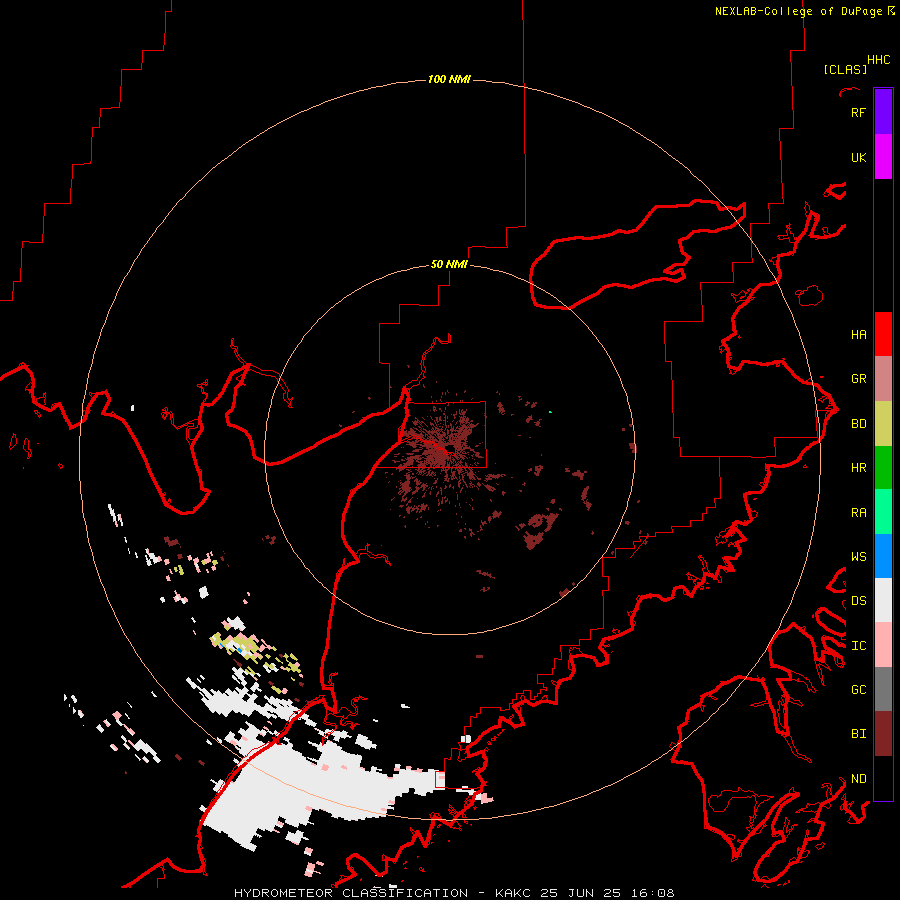The width and height of the screenshot is (900, 900).
Task: Click the [CLAS] legend heading
Action: 845,69
